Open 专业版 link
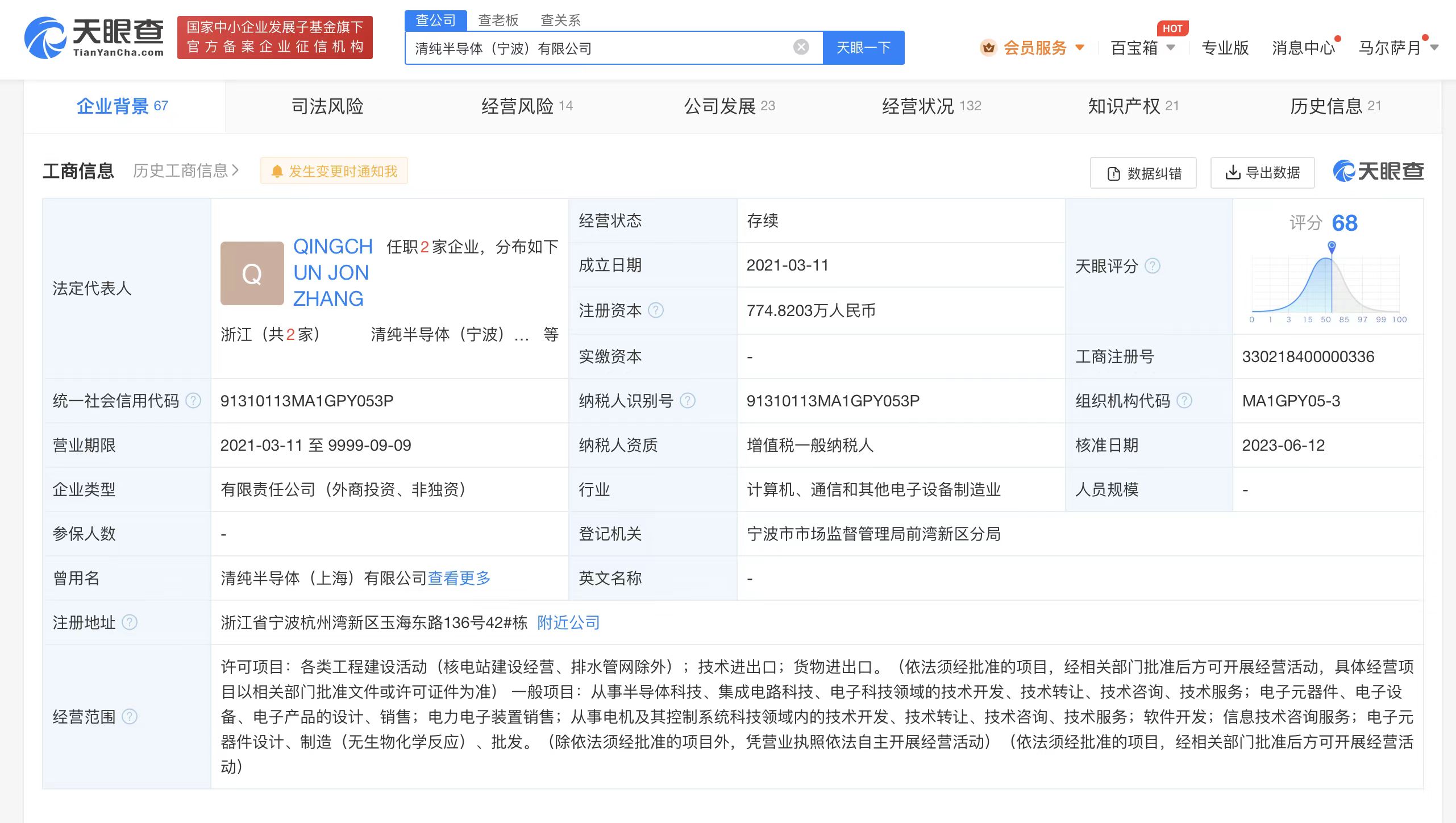 click(x=1225, y=48)
